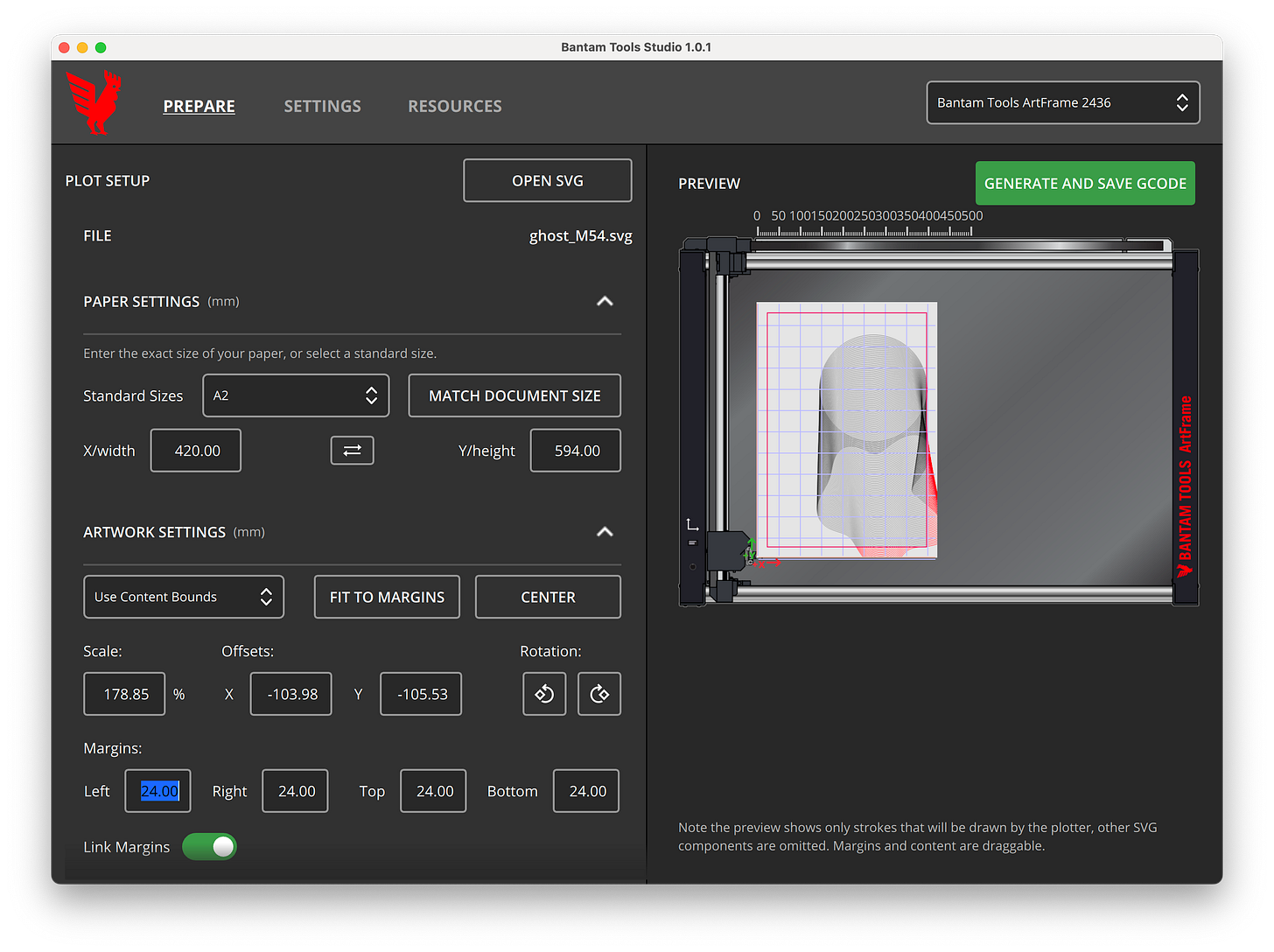Click the plotter tool head in preview
The height and width of the screenshot is (952, 1274).
tap(729, 552)
